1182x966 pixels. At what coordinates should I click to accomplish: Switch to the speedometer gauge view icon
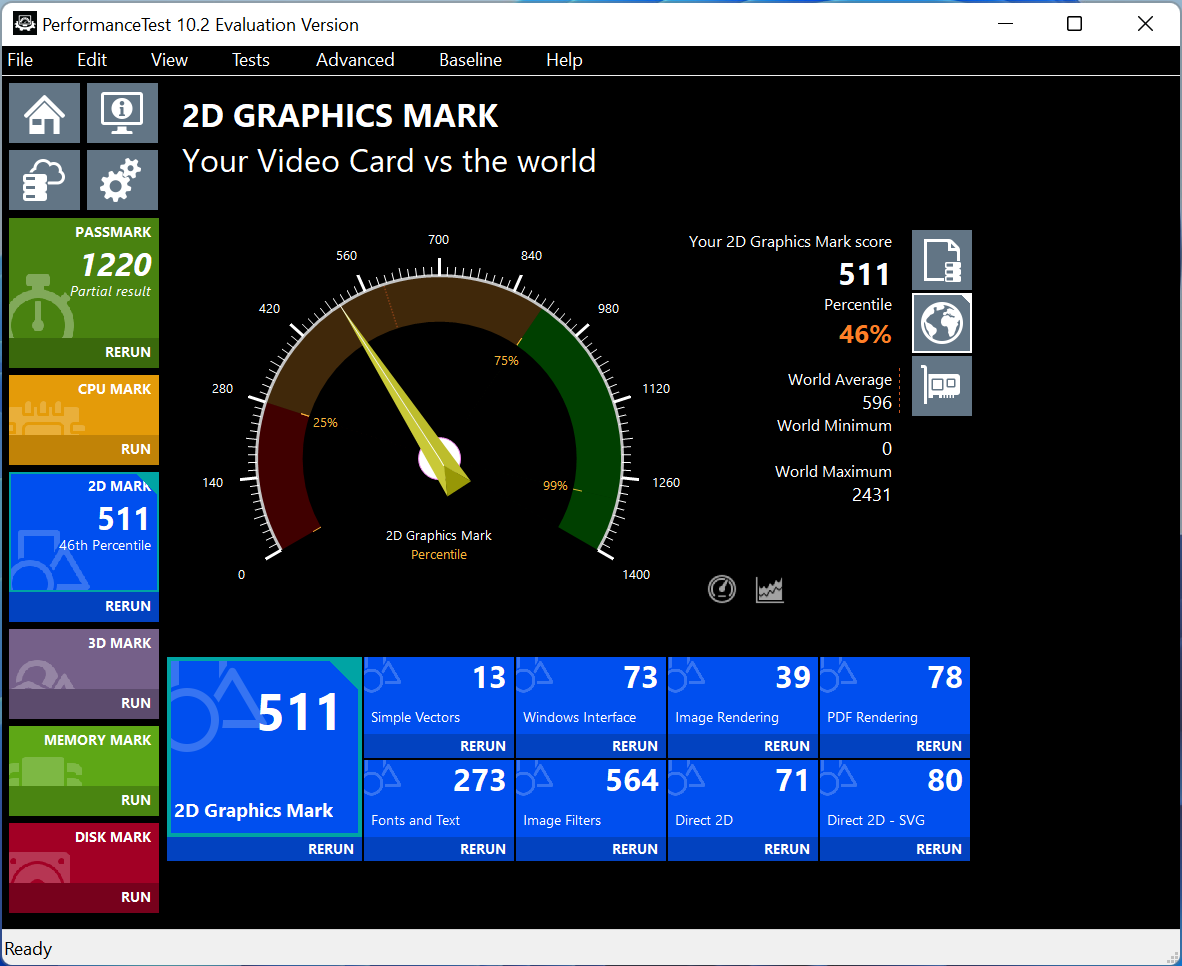(x=722, y=589)
